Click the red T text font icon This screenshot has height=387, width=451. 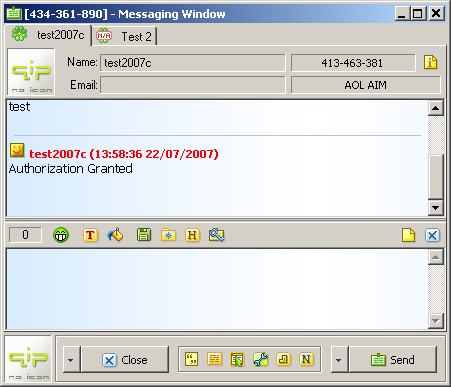pyautogui.click(x=90, y=235)
